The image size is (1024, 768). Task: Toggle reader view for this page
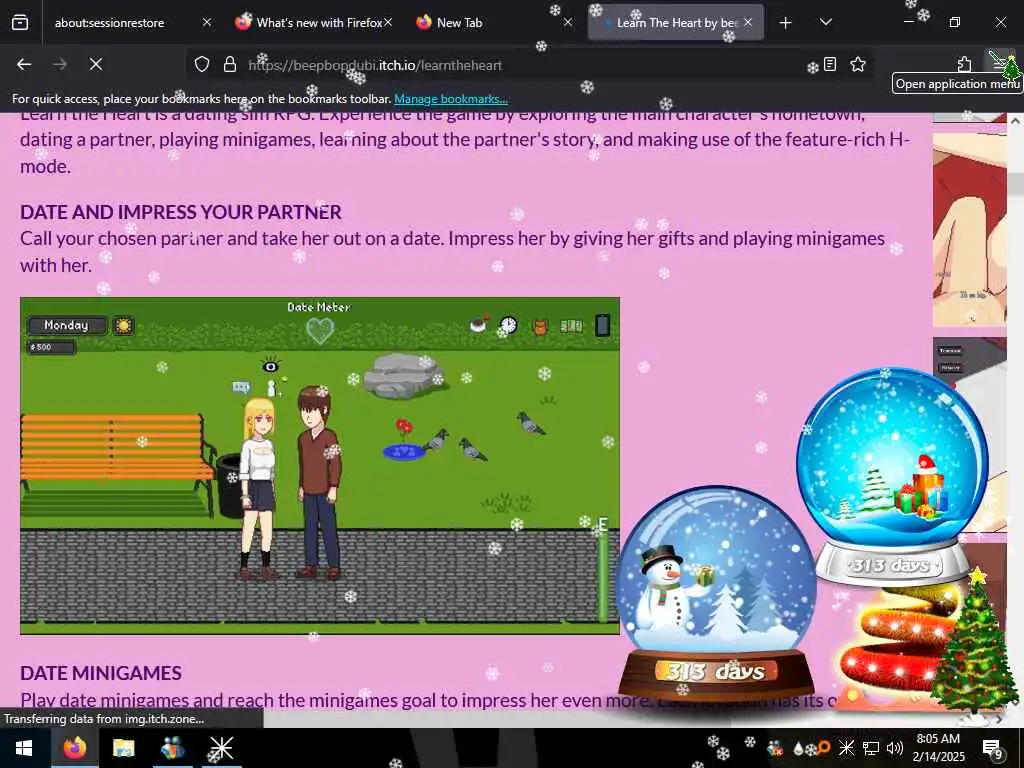point(830,65)
